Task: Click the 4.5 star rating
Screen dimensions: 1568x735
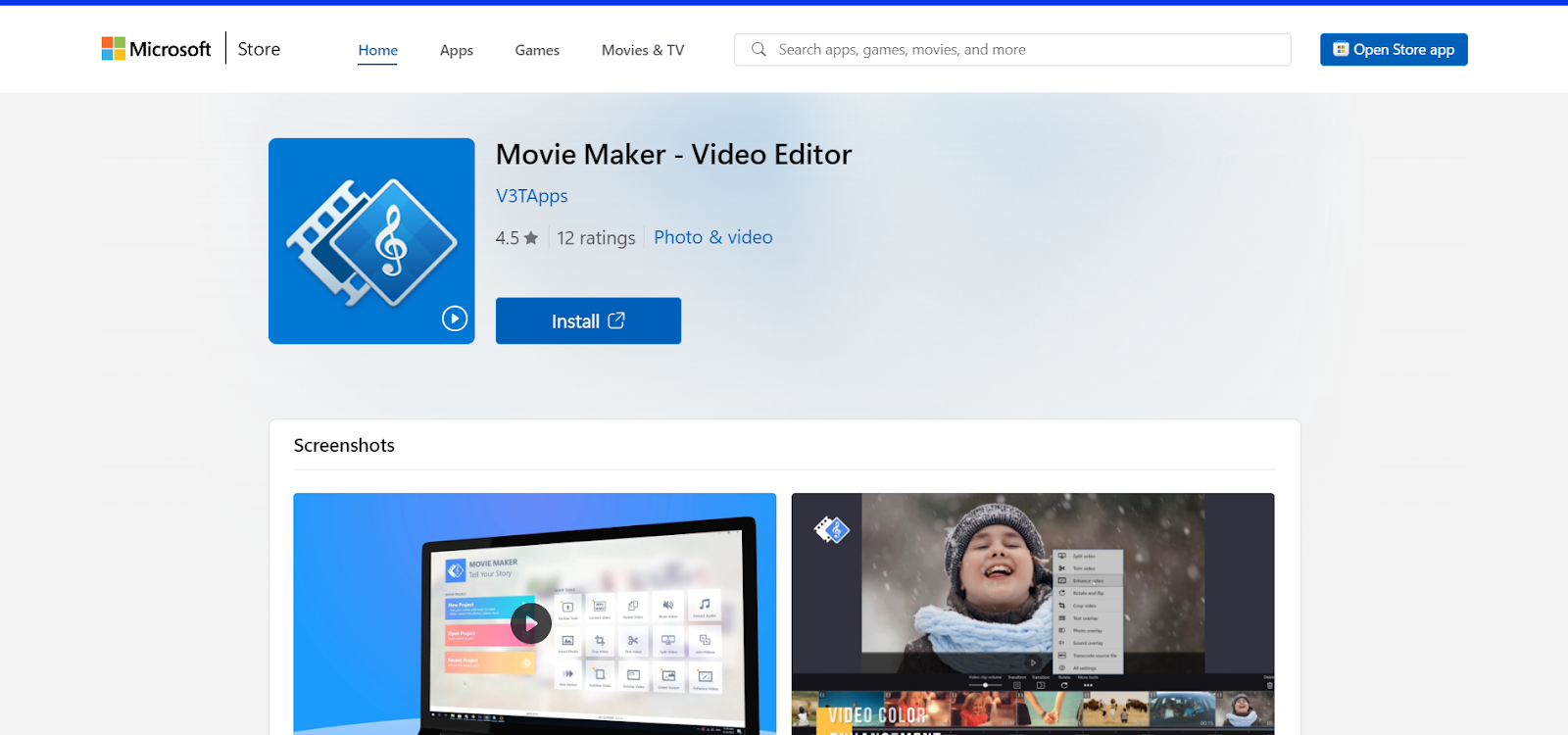Action: (x=516, y=238)
